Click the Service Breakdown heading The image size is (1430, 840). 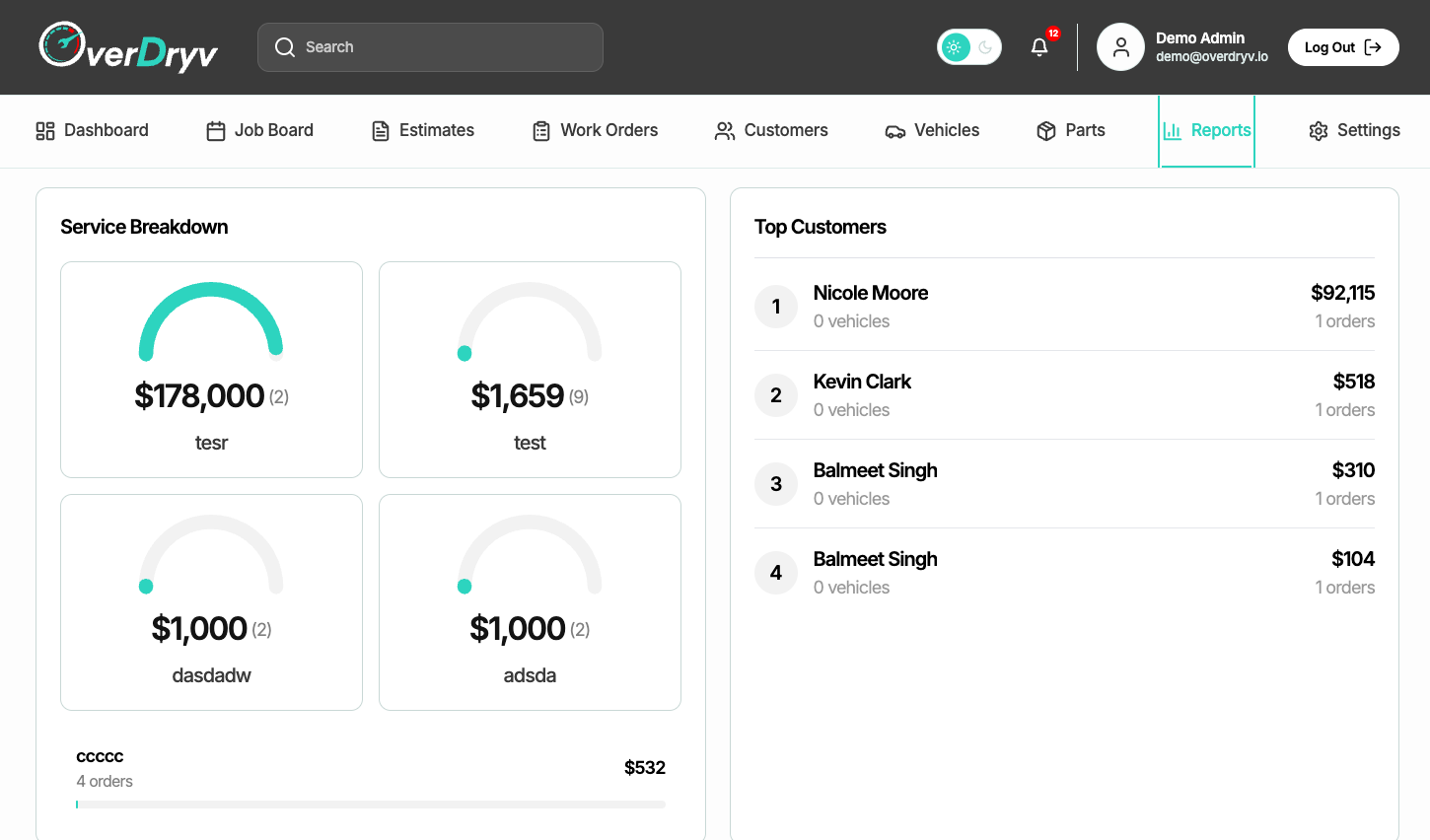(144, 227)
